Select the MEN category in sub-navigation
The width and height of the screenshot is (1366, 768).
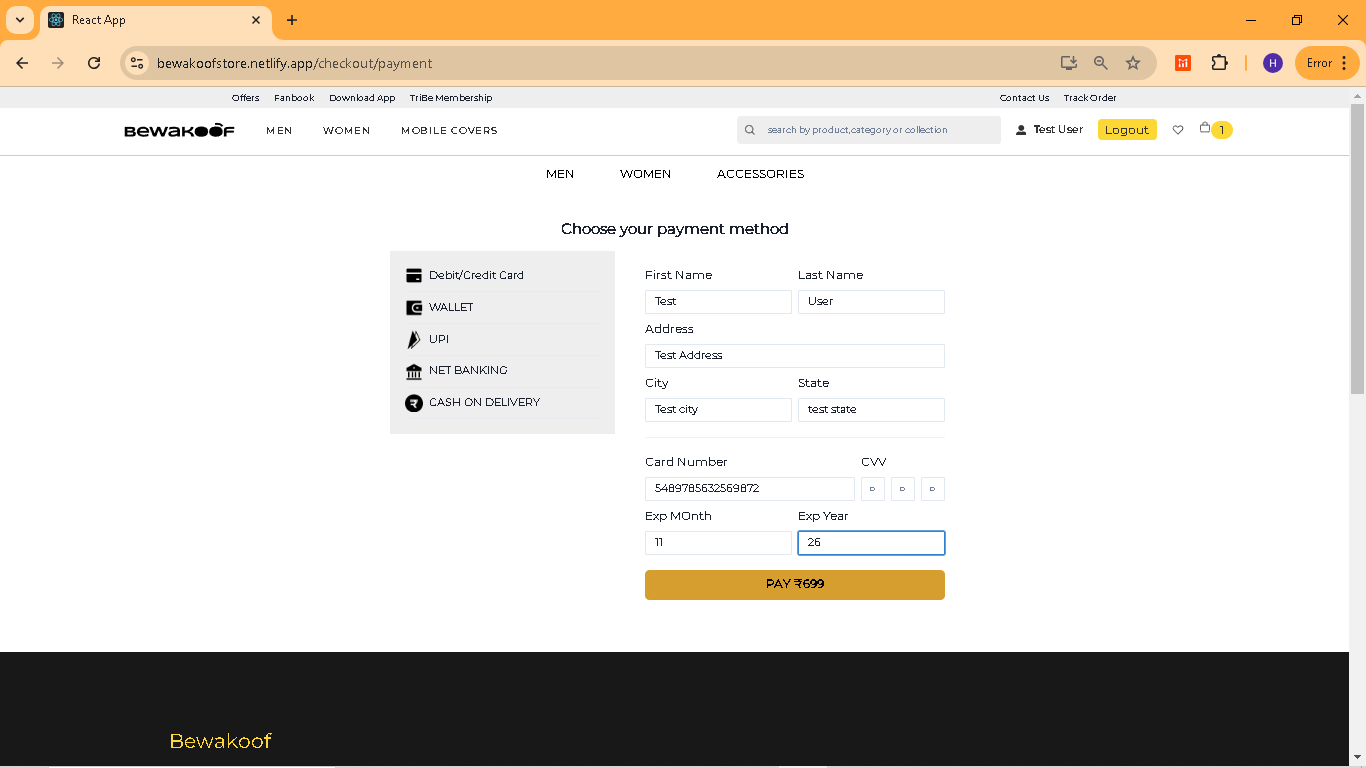tap(560, 174)
